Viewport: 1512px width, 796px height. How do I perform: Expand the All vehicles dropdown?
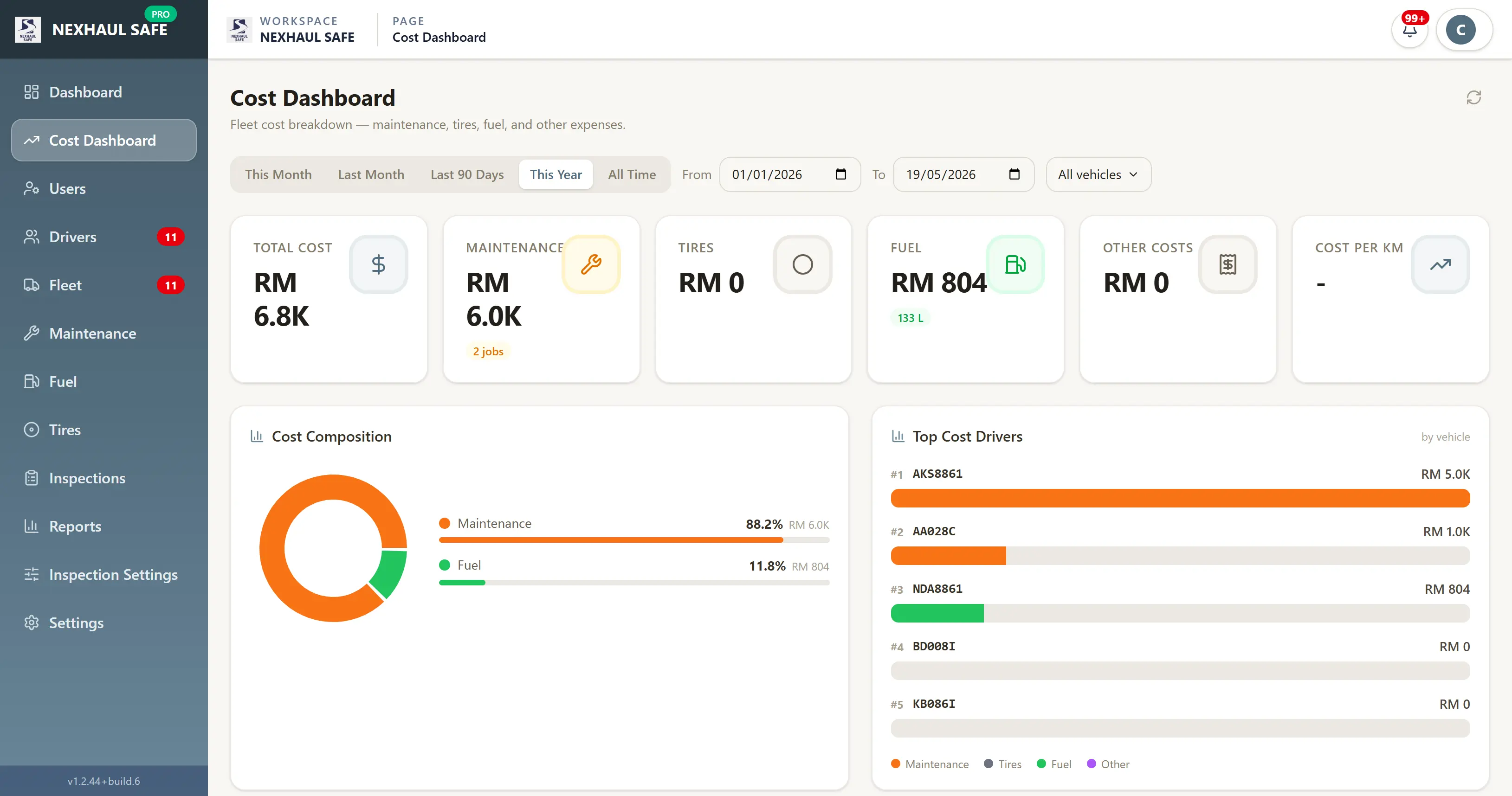(1098, 174)
